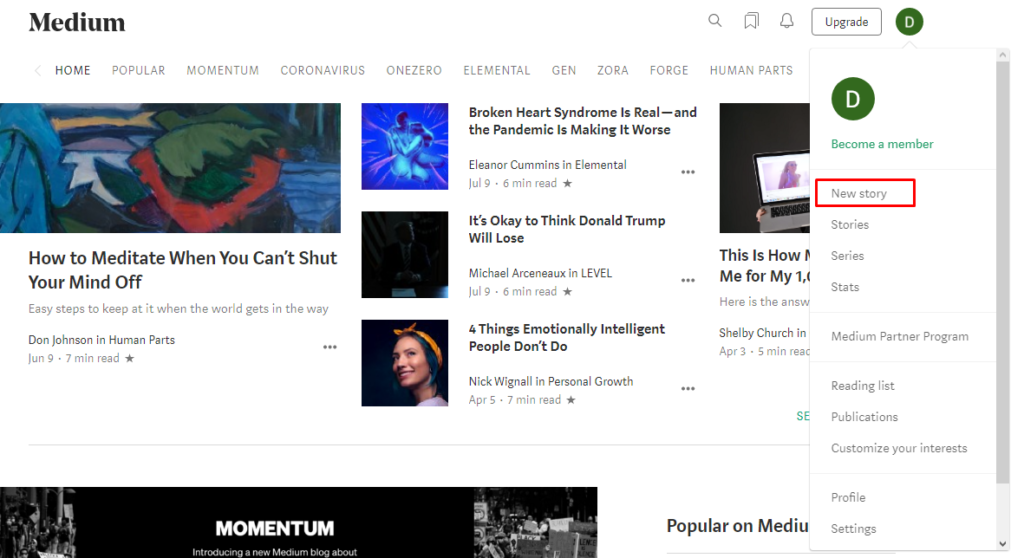The width and height of the screenshot is (1024, 558).
Task: Select New story from the menu
Action: pyautogui.click(x=859, y=193)
